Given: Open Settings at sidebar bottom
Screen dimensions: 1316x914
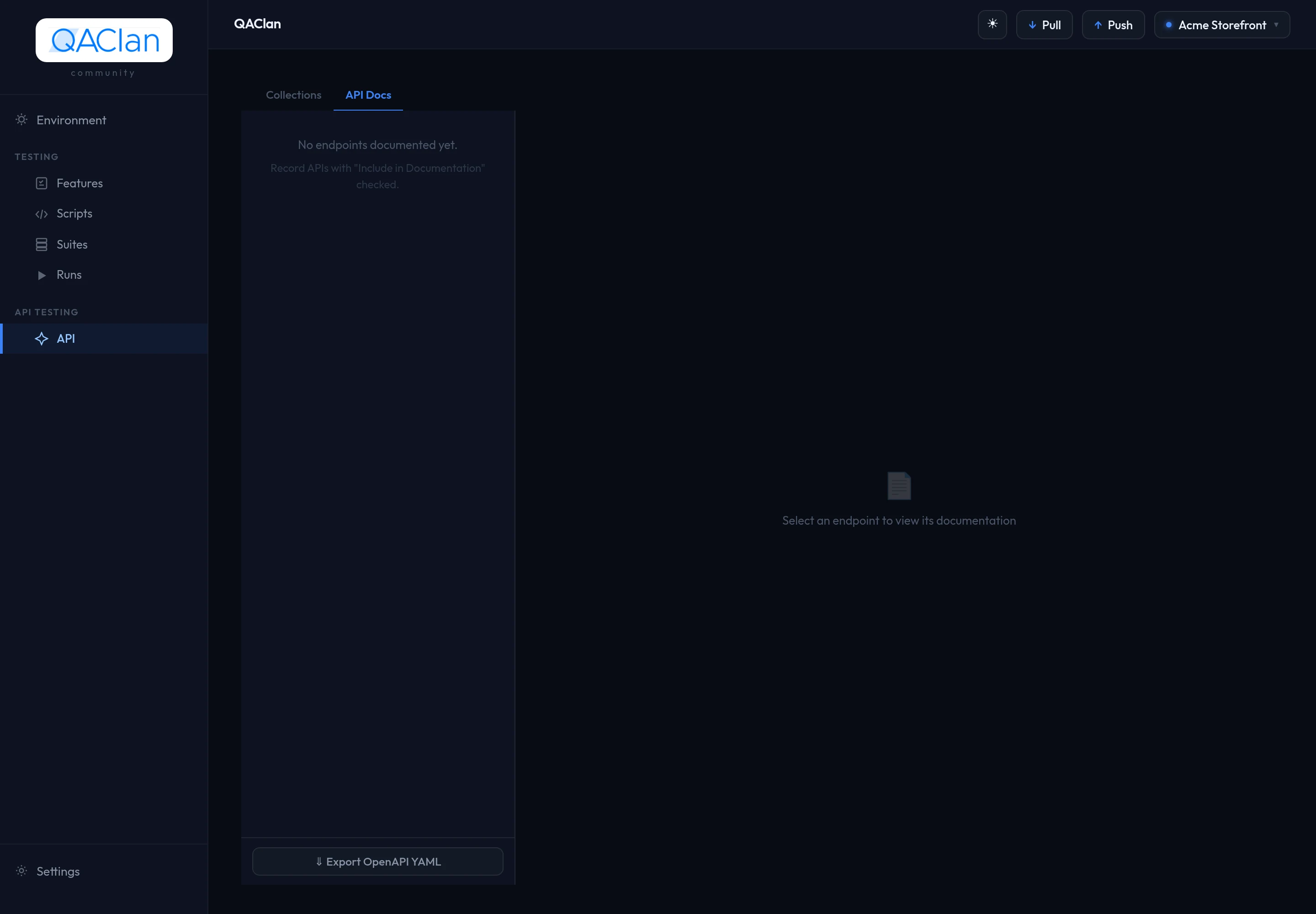Looking at the screenshot, I should tap(104, 871).
